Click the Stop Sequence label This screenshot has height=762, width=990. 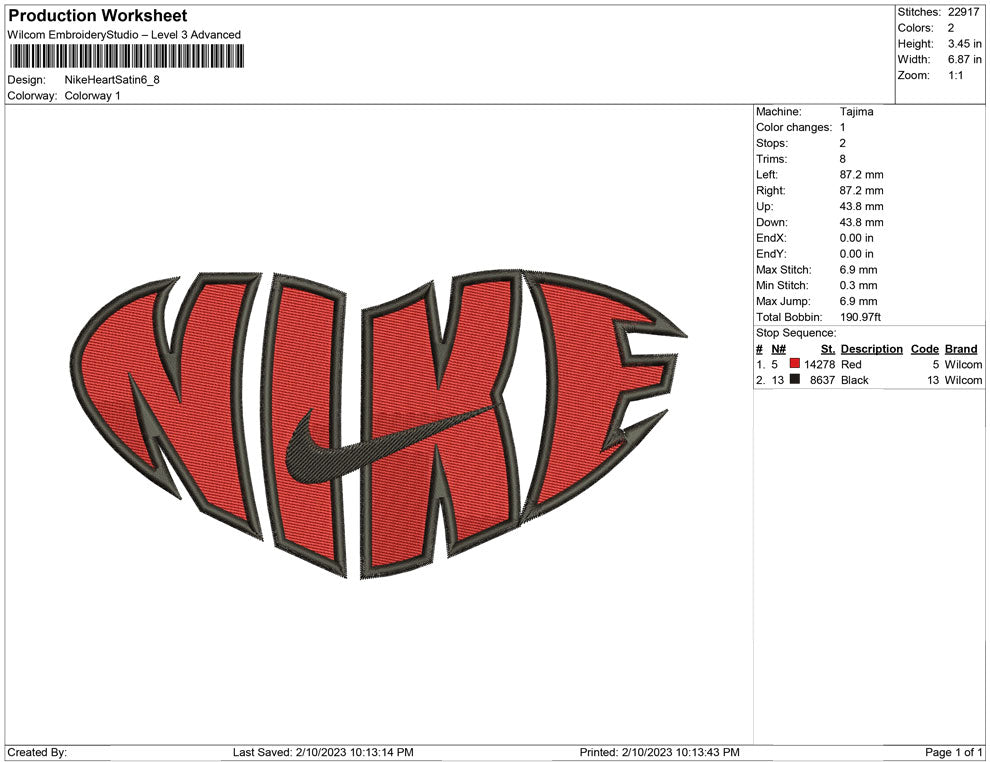coord(796,333)
